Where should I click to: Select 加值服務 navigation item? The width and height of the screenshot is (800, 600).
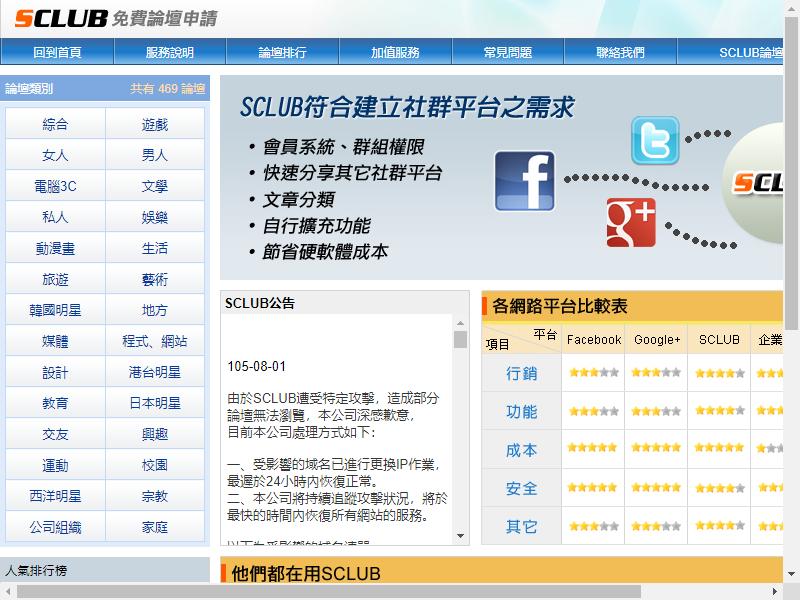click(395, 52)
